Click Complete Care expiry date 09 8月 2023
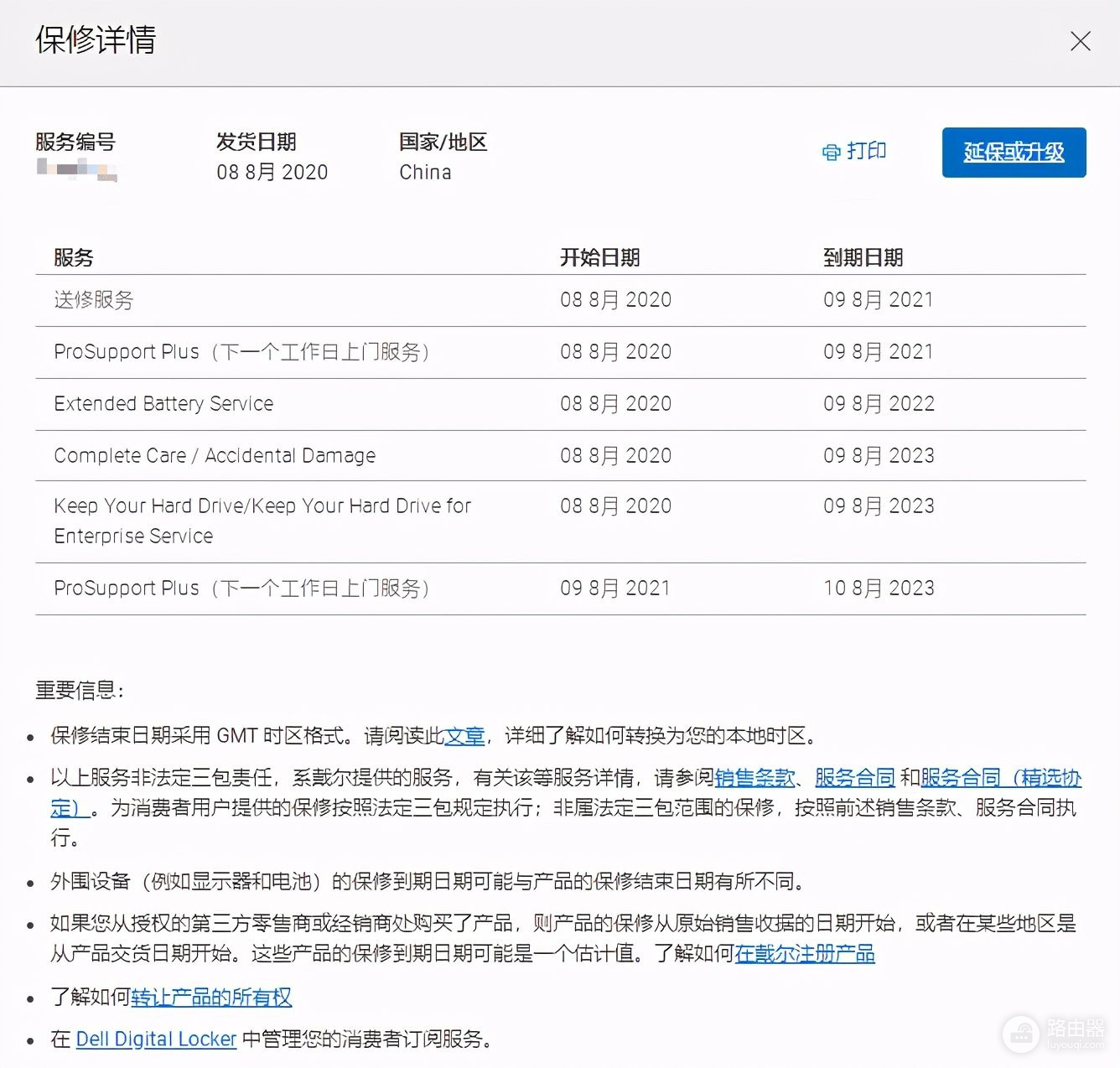This screenshot has height=1068, width=1120. point(879,456)
